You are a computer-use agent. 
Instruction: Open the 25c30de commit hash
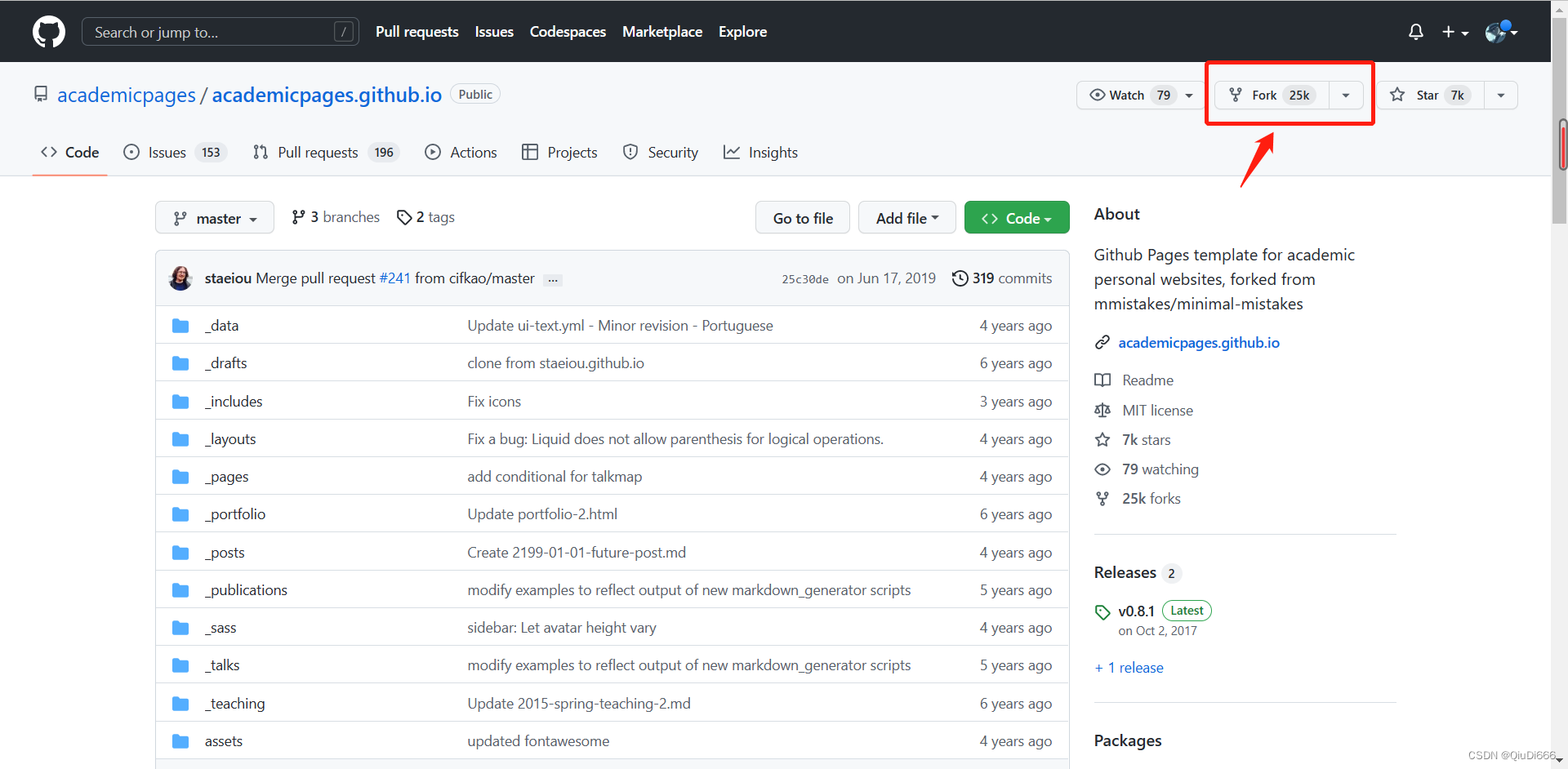(805, 279)
